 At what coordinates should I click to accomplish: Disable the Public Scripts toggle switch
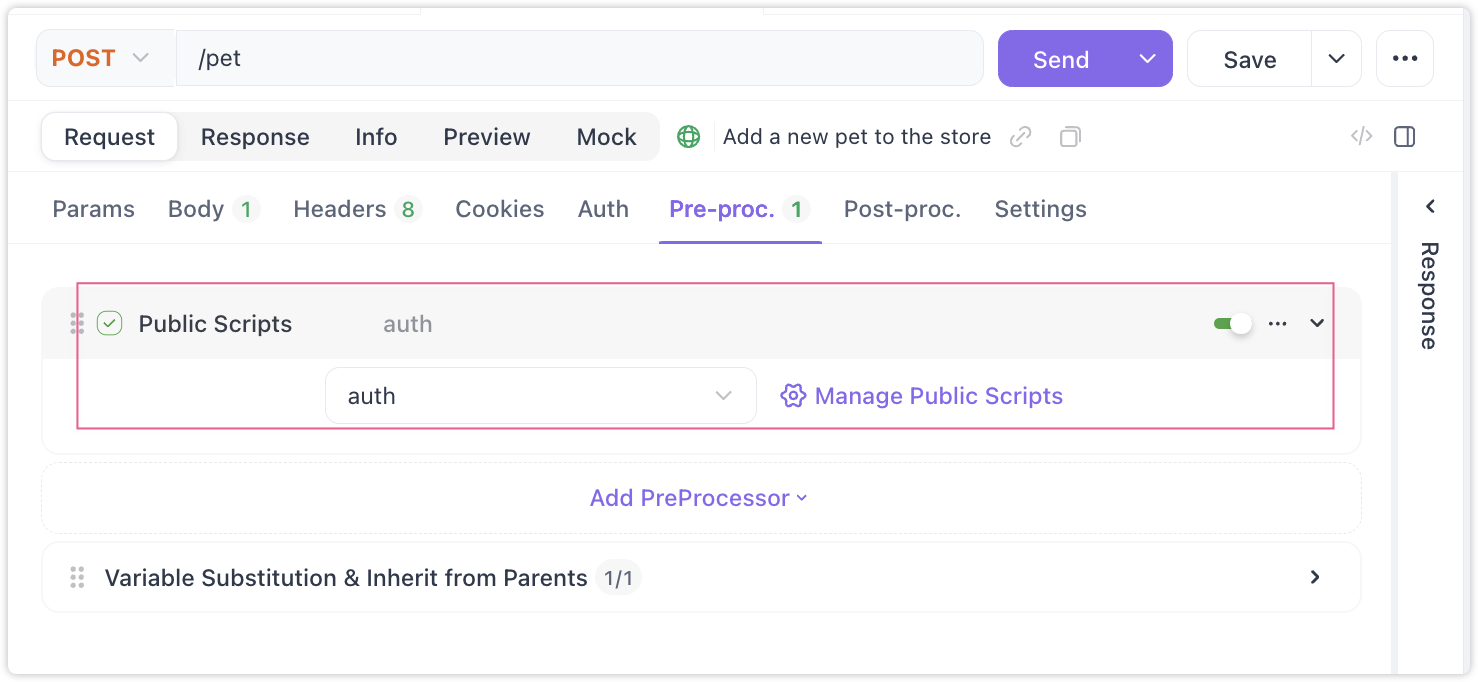point(1233,324)
